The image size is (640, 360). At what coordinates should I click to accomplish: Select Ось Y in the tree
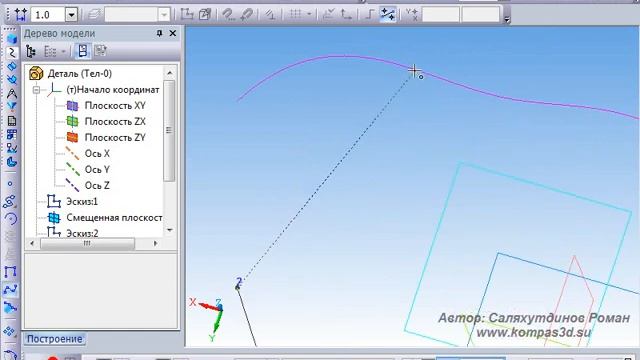(97, 169)
